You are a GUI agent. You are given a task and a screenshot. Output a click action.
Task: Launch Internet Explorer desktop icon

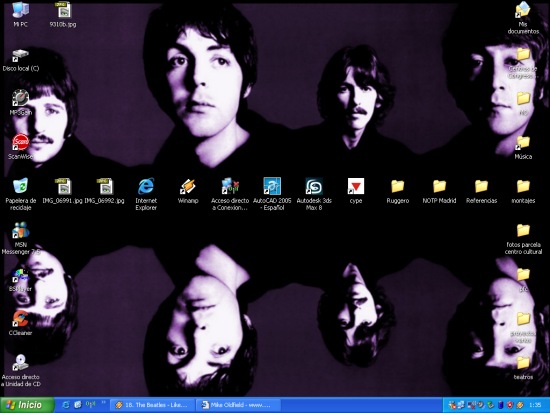146,194
